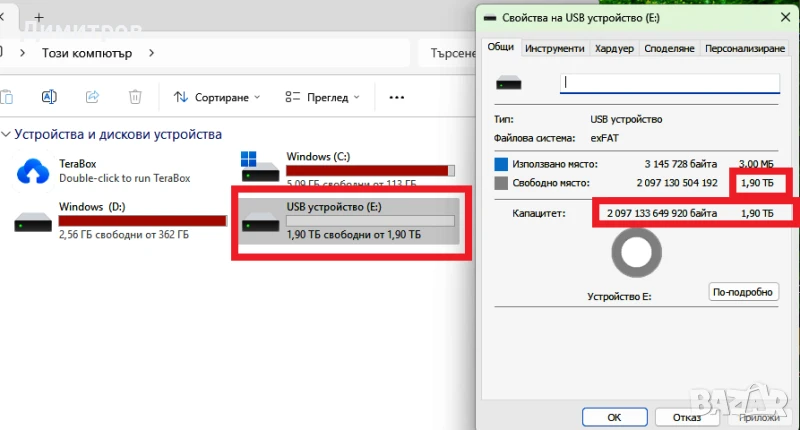This screenshot has width=800, height=430.
Task: Click the new tab plus button
Action: click(39, 18)
